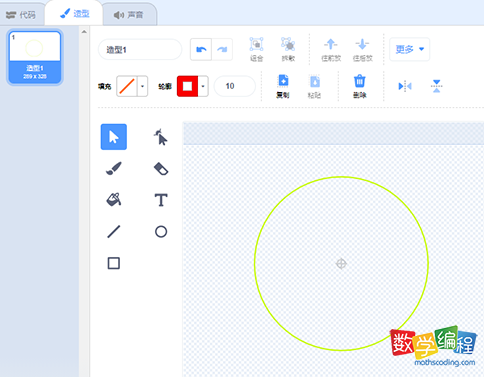This screenshot has height=377, width=484.
Task: Select the Rectangle tool
Action: coord(114,263)
